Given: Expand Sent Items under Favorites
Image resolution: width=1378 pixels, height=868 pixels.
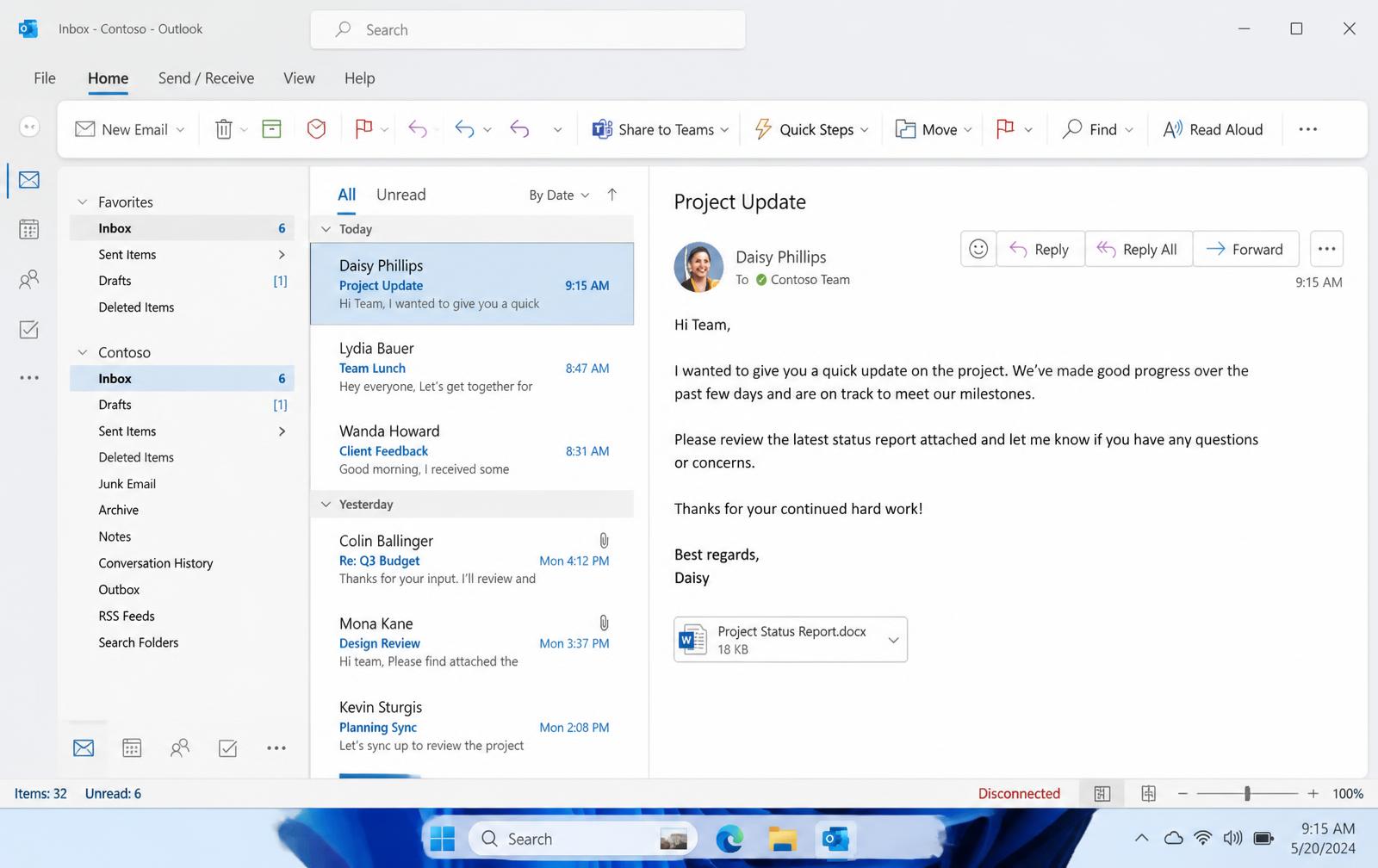Looking at the screenshot, I should point(282,255).
